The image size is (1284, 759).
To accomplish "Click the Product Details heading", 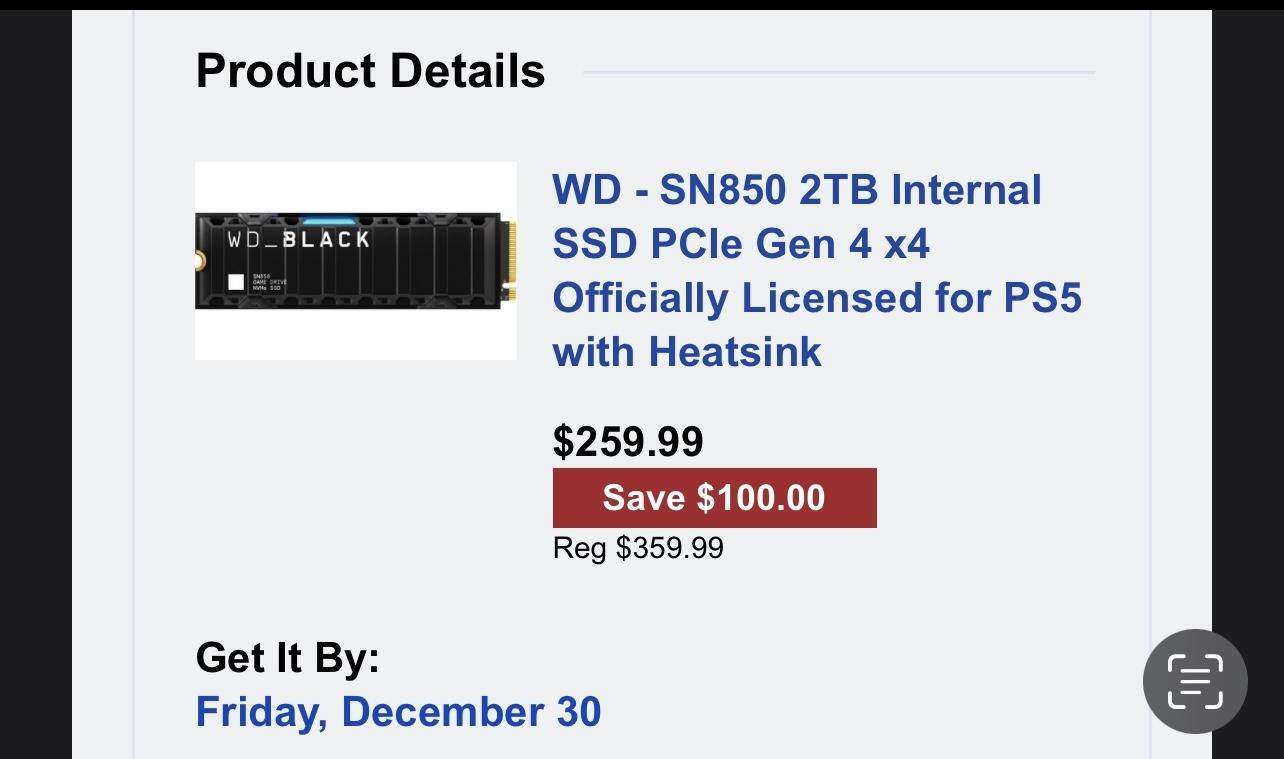I will click(x=370, y=71).
